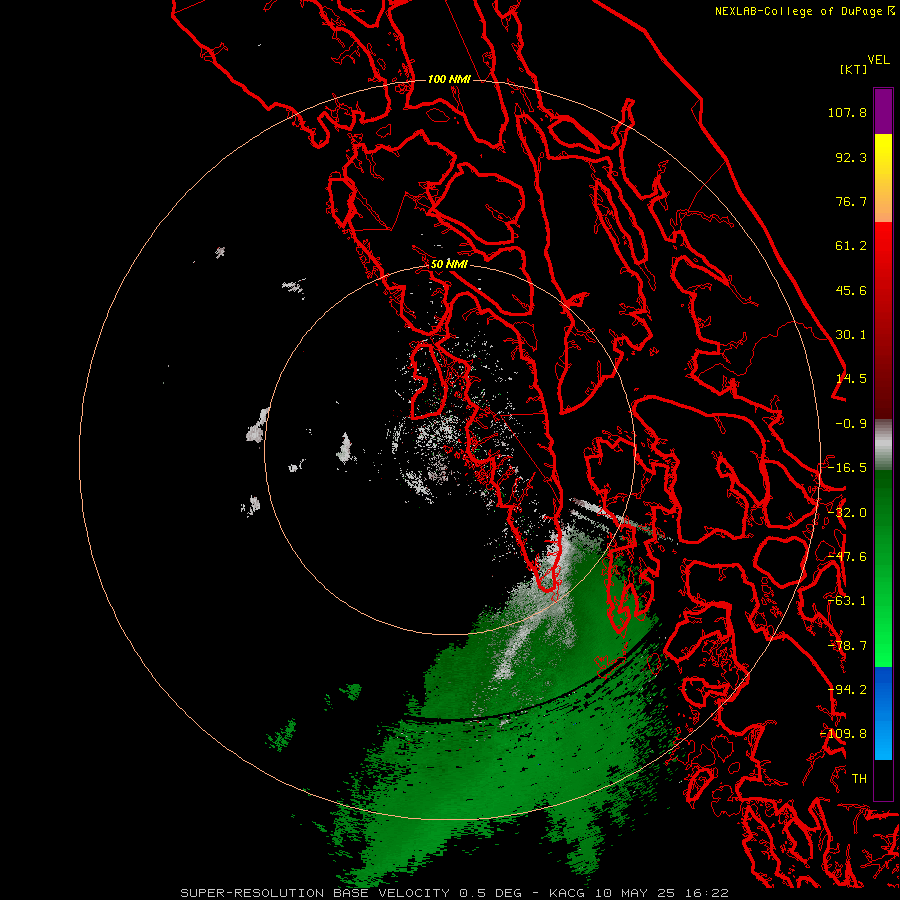Click the Super-Resolution Base Velocity footer caption
900x900 pixels.
pos(455,893)
